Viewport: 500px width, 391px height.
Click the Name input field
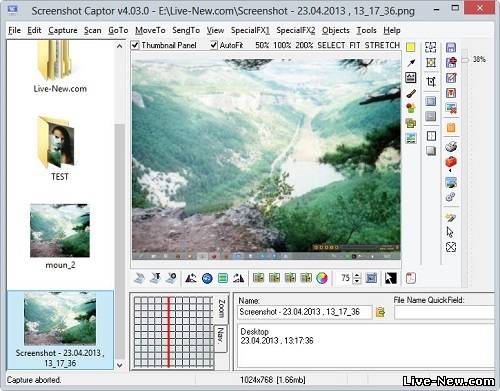(304, 312)
